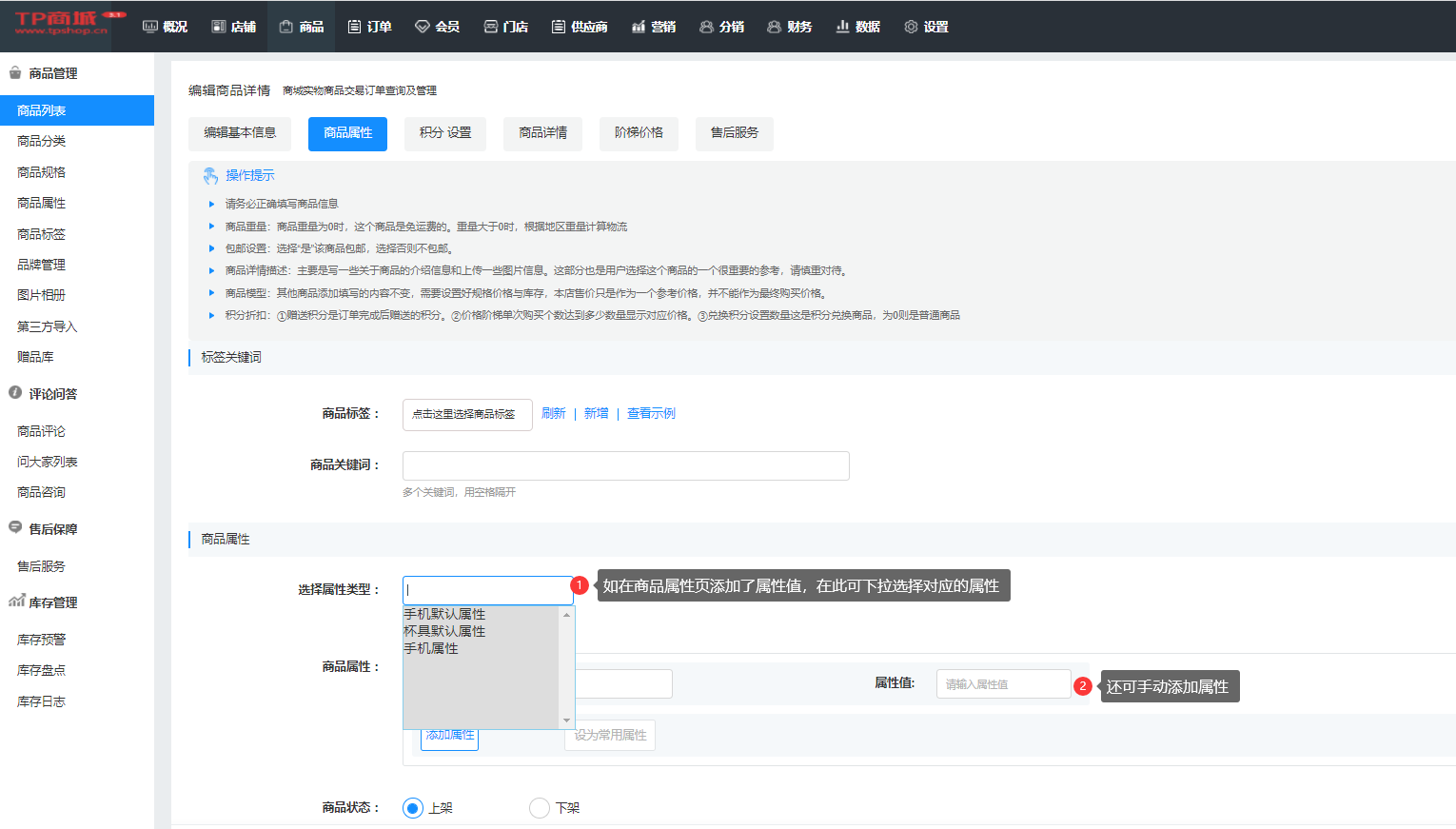Image resolution: width=1456 pixels, height=829 pixels.
Task: Open the 财务 finance section
Action: point(789,27)
